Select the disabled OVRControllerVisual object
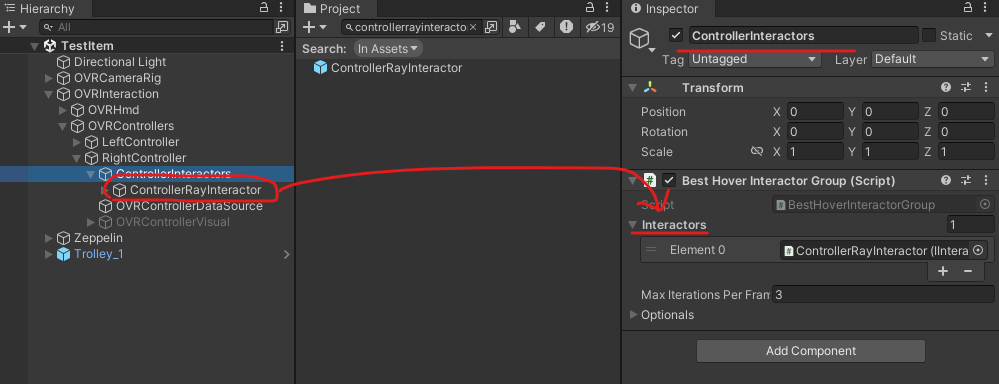This screenshot has height=384, width=999. click(x=172, y=222)
